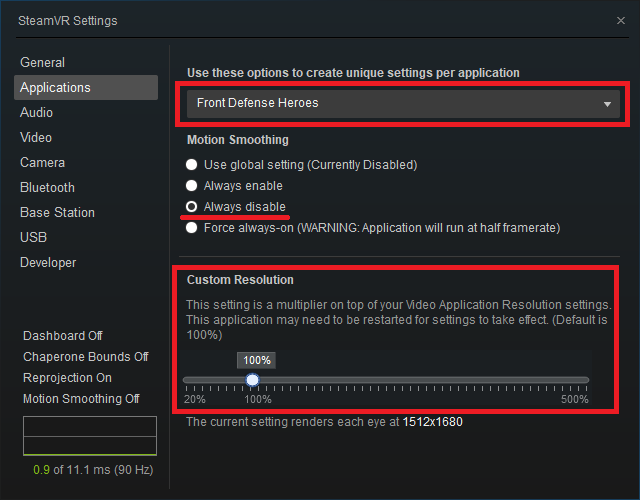This screenshot has height=500, width=640.
Task: Click the frame timing graph
Action: (90, 436)
